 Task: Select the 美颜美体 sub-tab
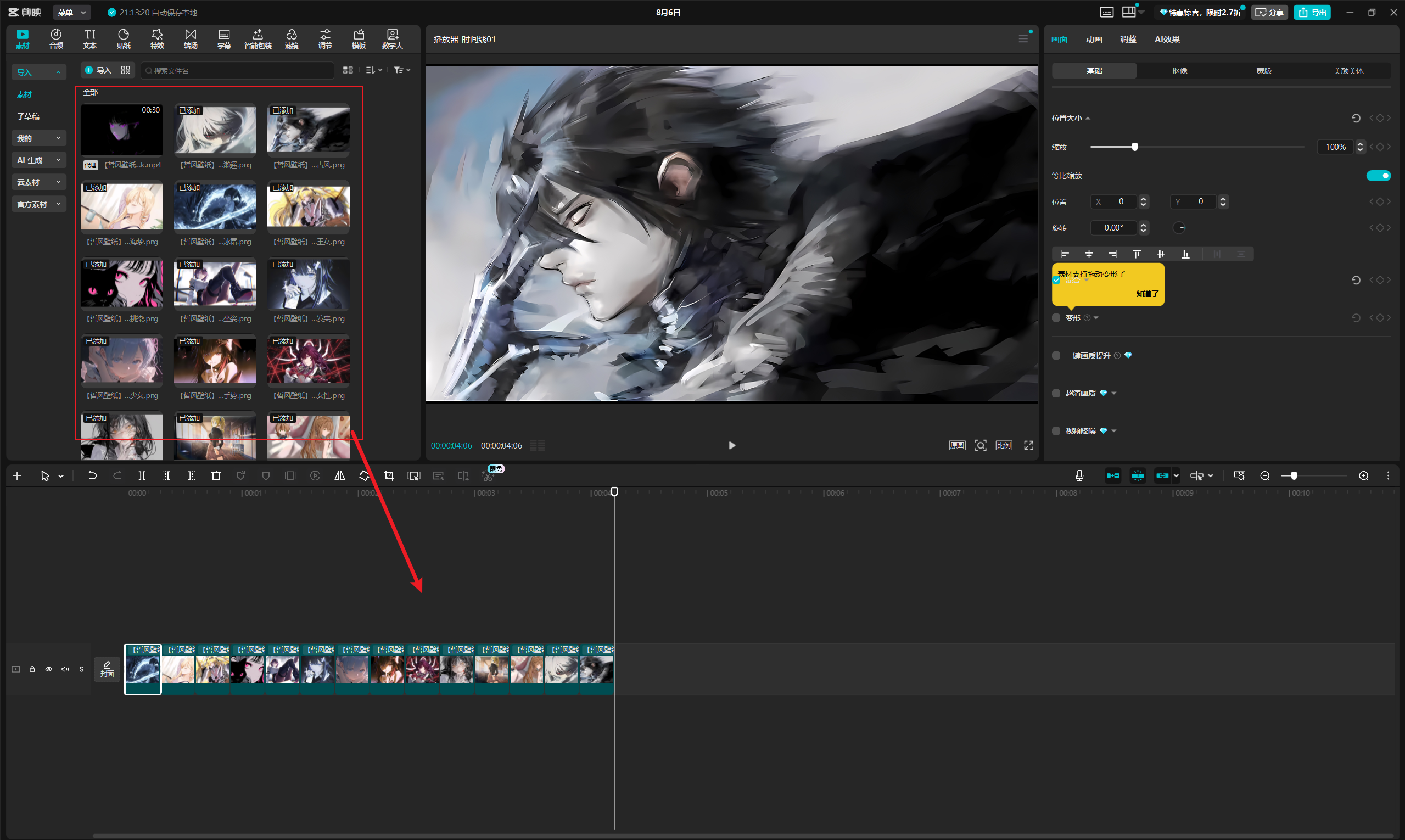click(x=1348, y=71)
